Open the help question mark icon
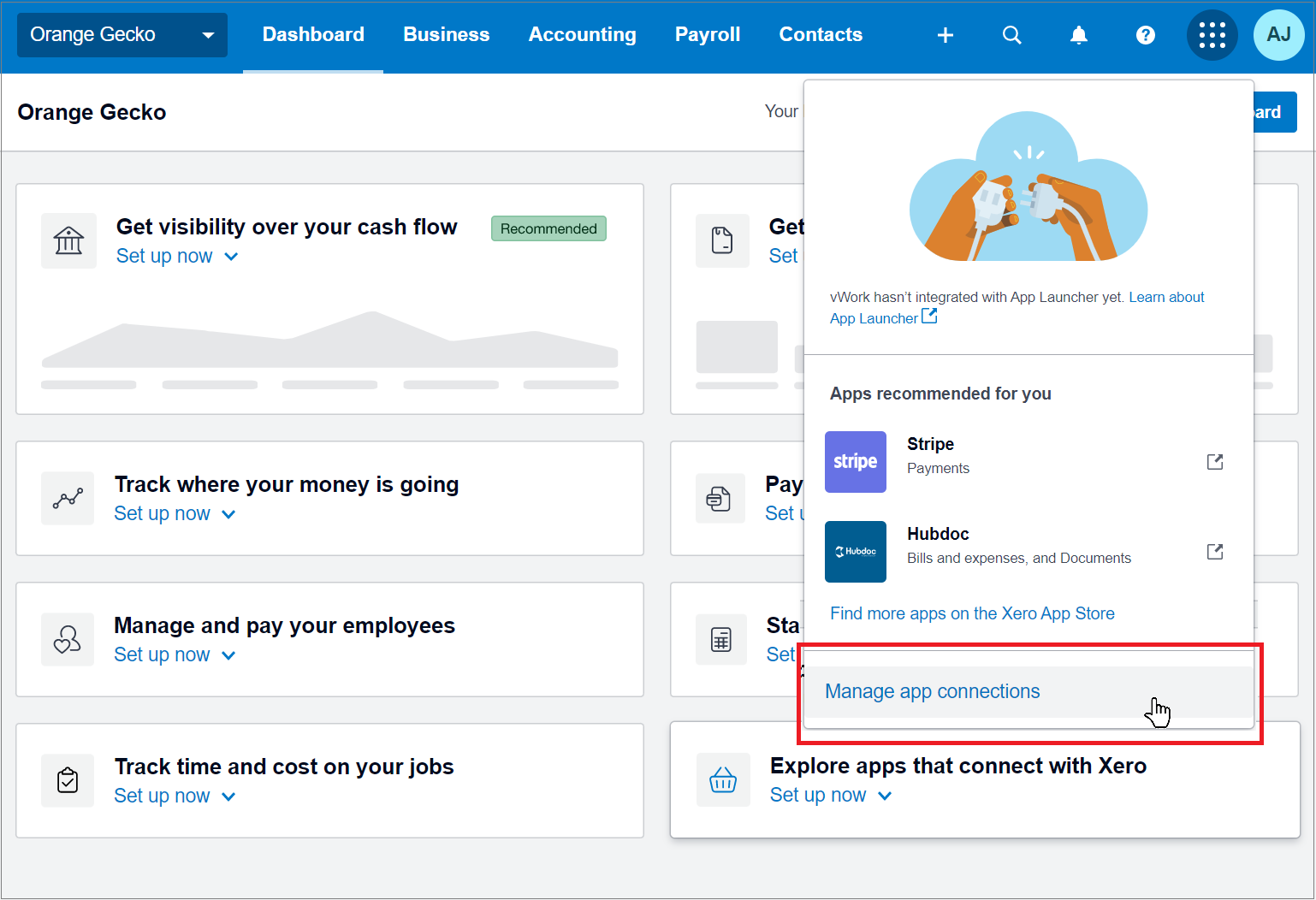 coord(1146,35)
